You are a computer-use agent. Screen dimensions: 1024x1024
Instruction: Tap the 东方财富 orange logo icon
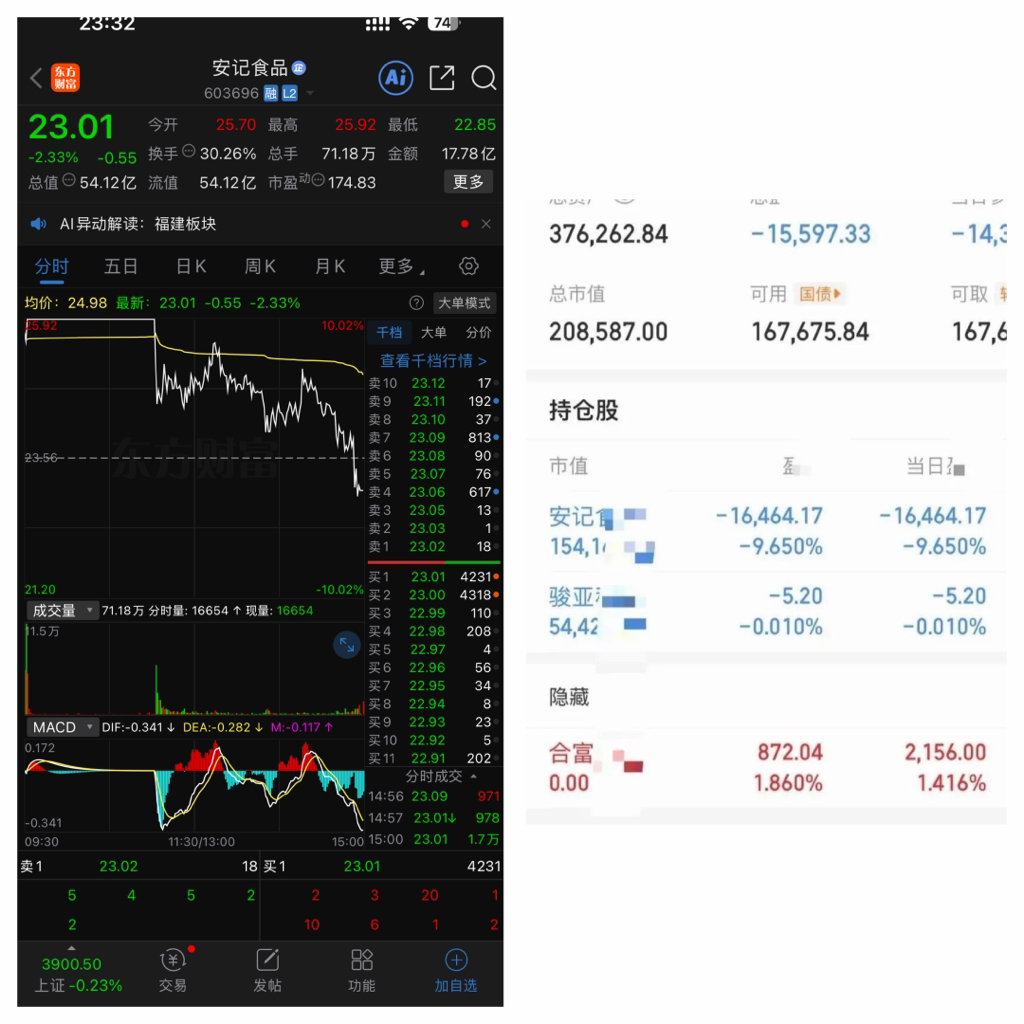click(x=65, y=78)
